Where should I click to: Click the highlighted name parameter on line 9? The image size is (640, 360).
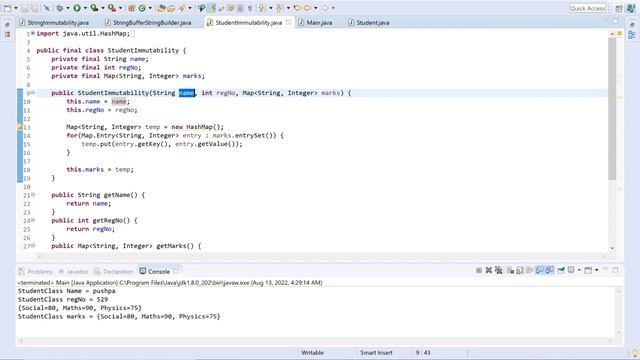point(187,93)
